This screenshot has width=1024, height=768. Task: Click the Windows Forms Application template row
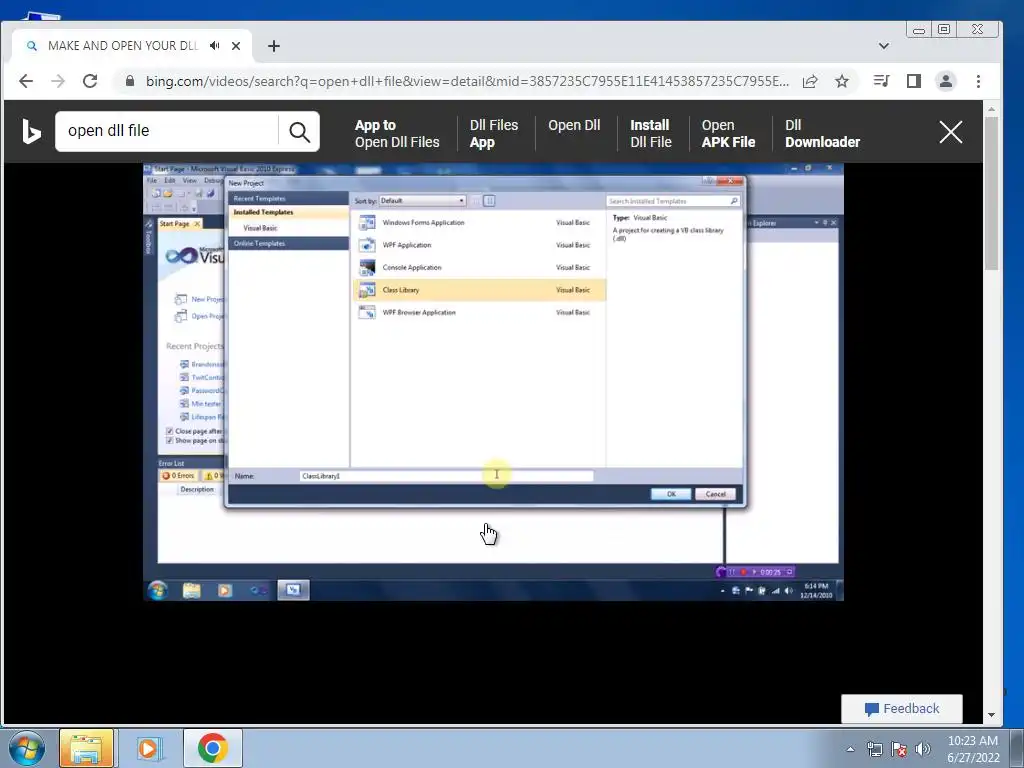pyautogui.click(x=479, y=223)
